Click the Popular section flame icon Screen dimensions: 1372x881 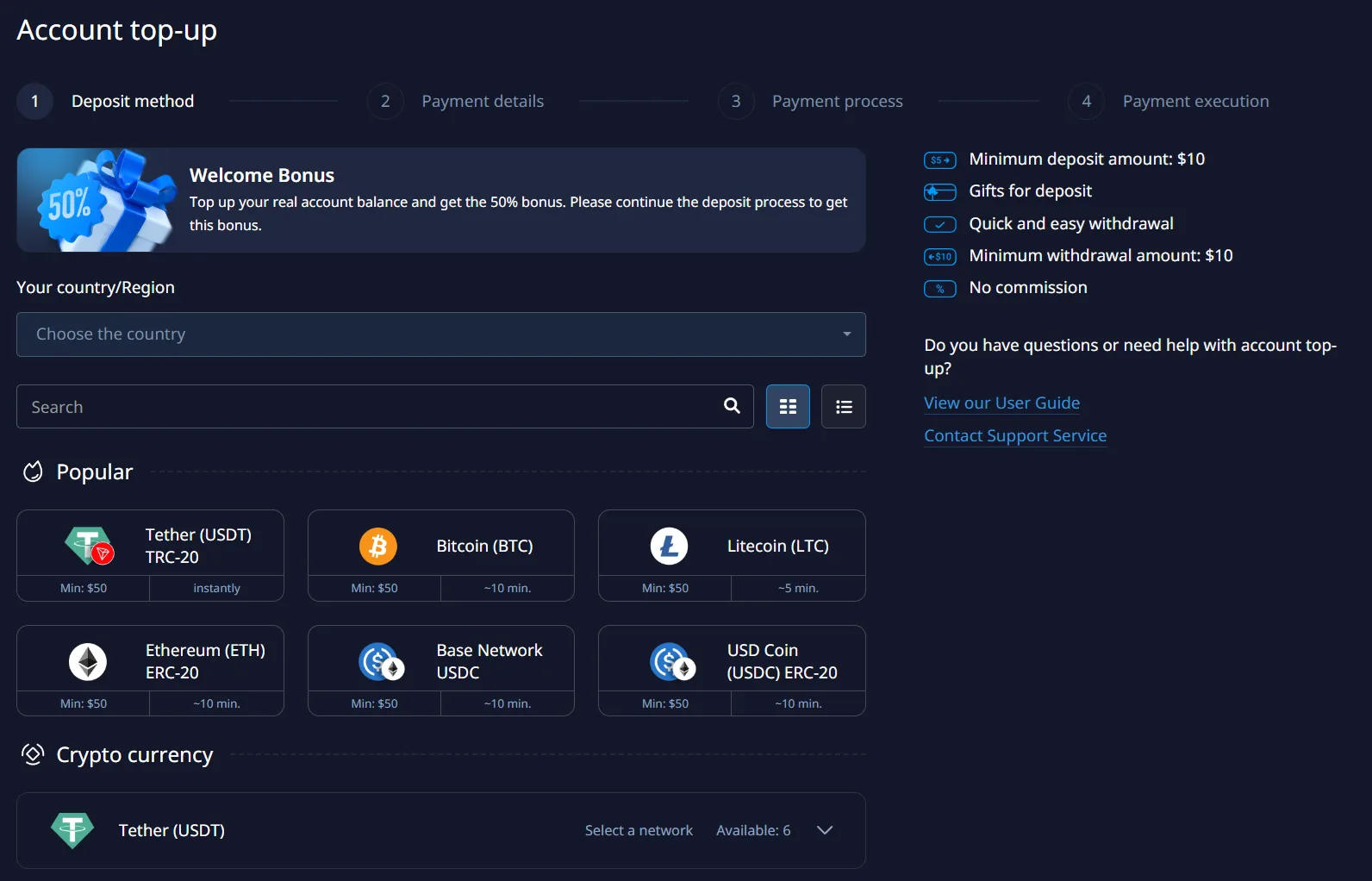pyautogui.click(x=33, y=472)
